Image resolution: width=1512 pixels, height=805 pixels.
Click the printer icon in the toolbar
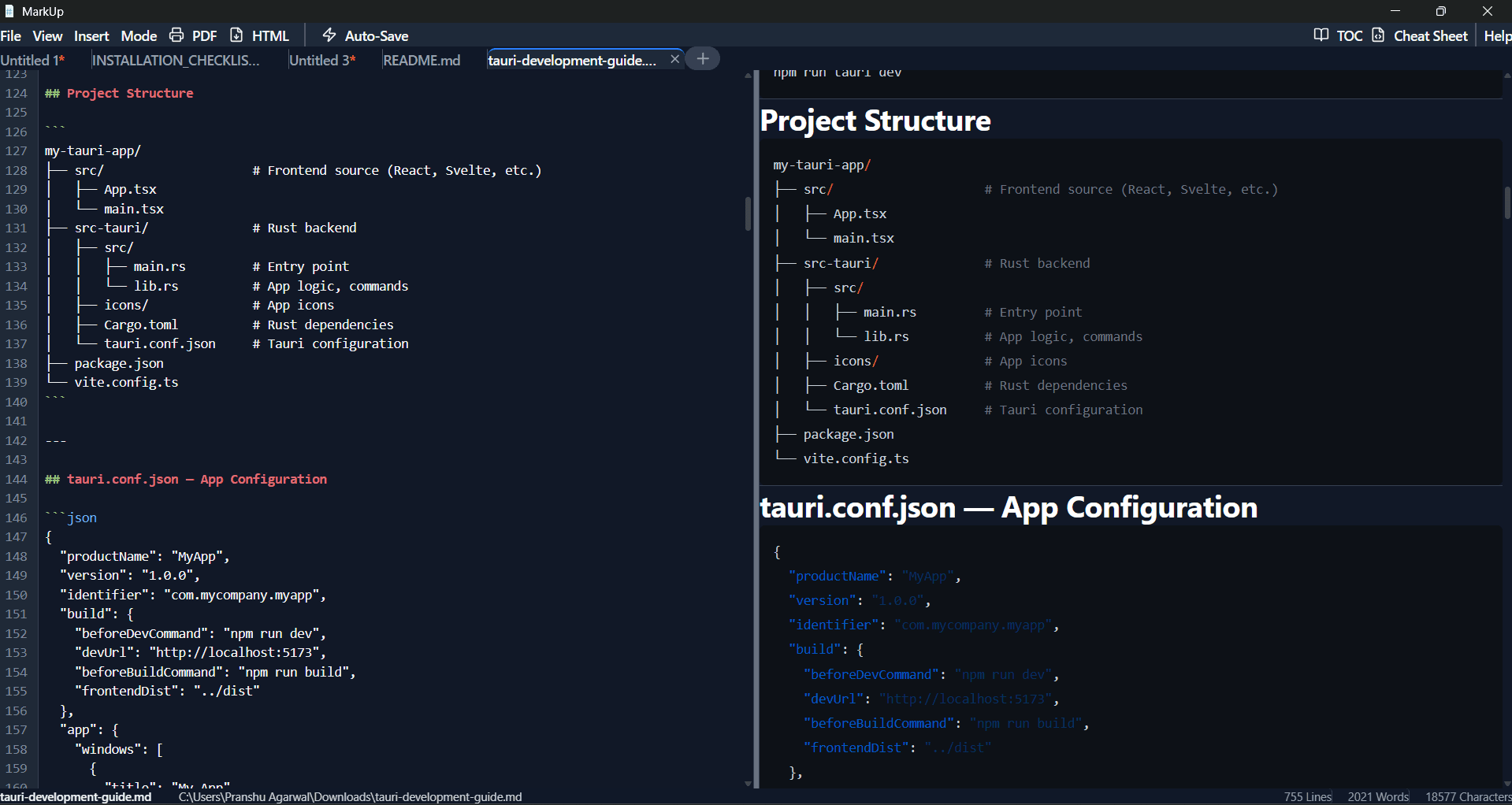(x=176, y=35)
